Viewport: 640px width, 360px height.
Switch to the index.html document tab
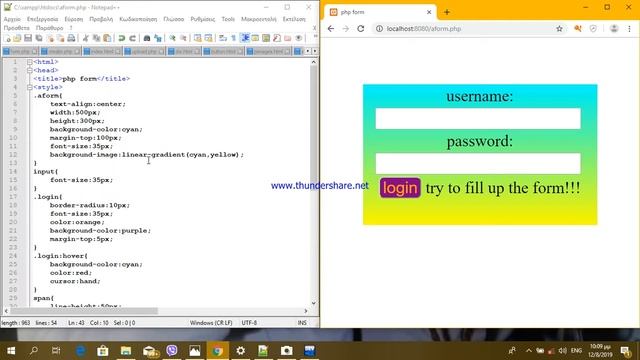click(x=102, y=51)
